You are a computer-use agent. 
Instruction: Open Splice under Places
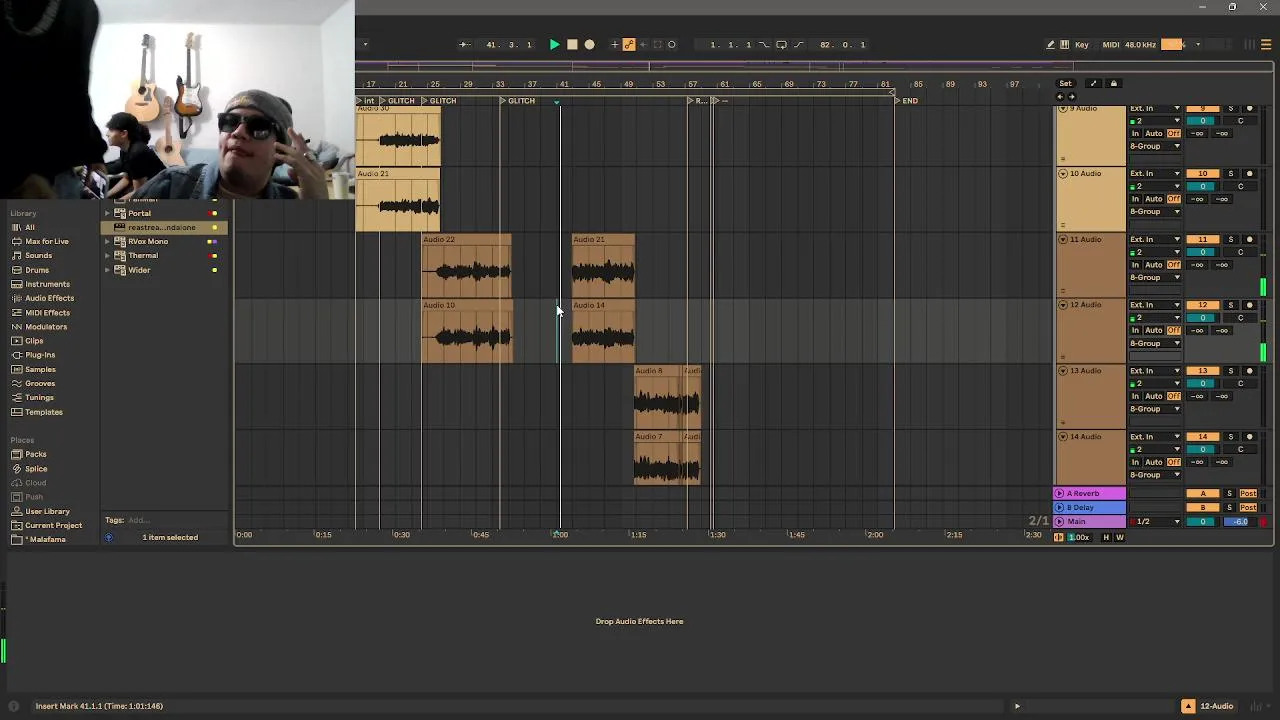tap(36, 469)
